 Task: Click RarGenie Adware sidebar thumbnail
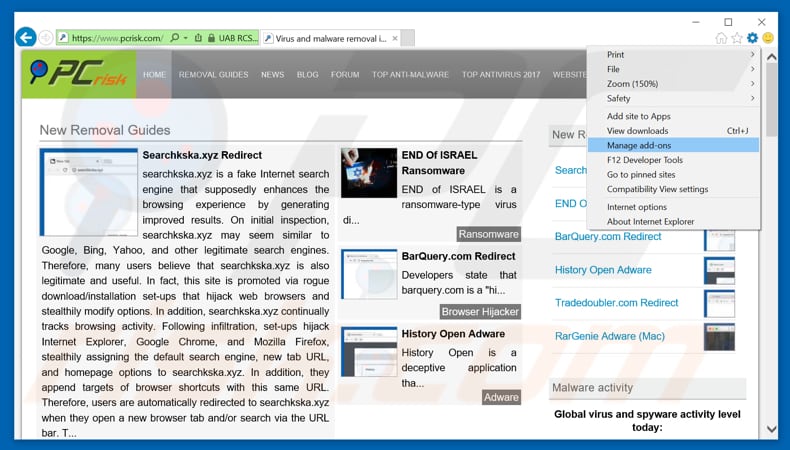click(719, 337)
